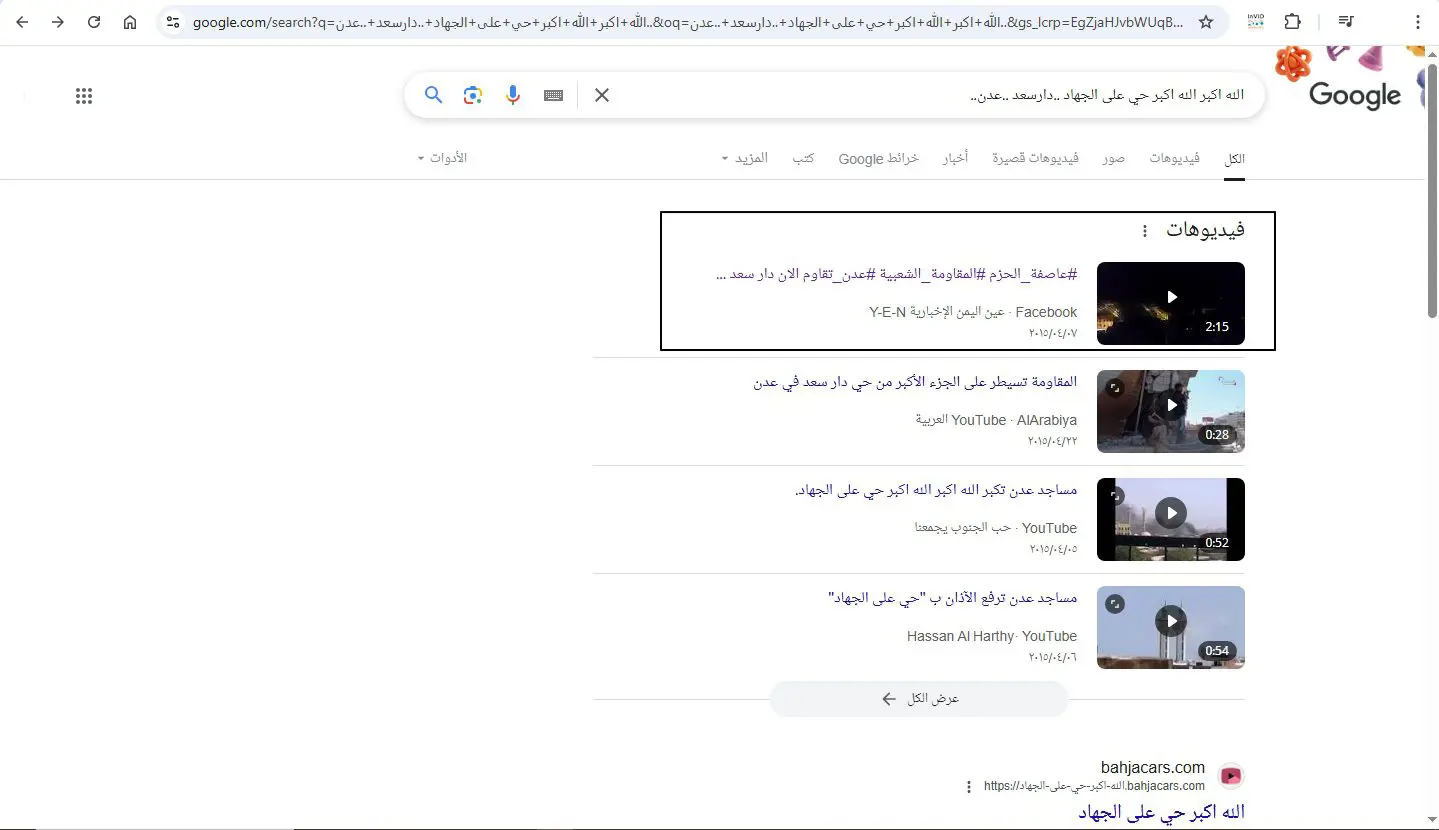
Task: Open three-dot options next to فيديوهات heading
Action: [x=1145, y=231]
